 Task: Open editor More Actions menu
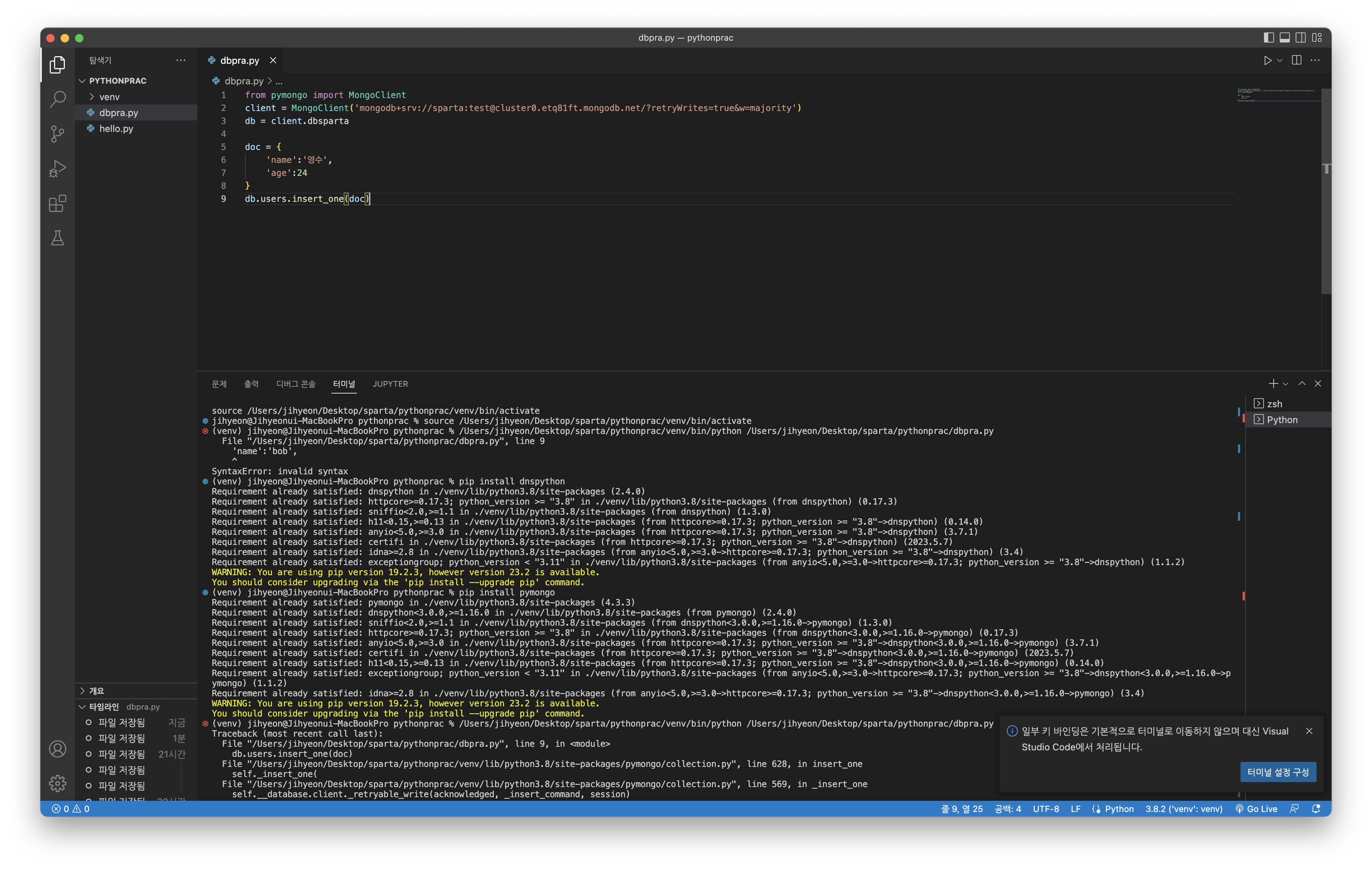(1315, 61)
